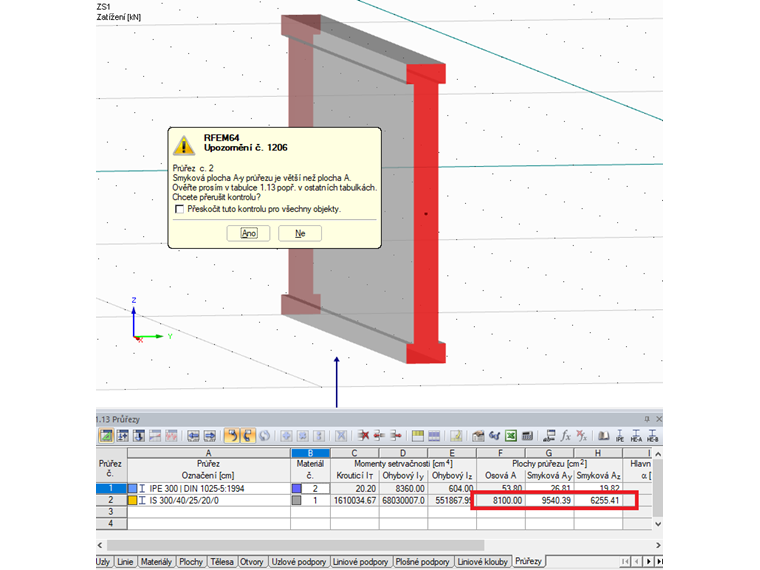Viewport: 760px width, 570px height.
Task: Switch to the Tělesa tab
Action: point(222,561)
